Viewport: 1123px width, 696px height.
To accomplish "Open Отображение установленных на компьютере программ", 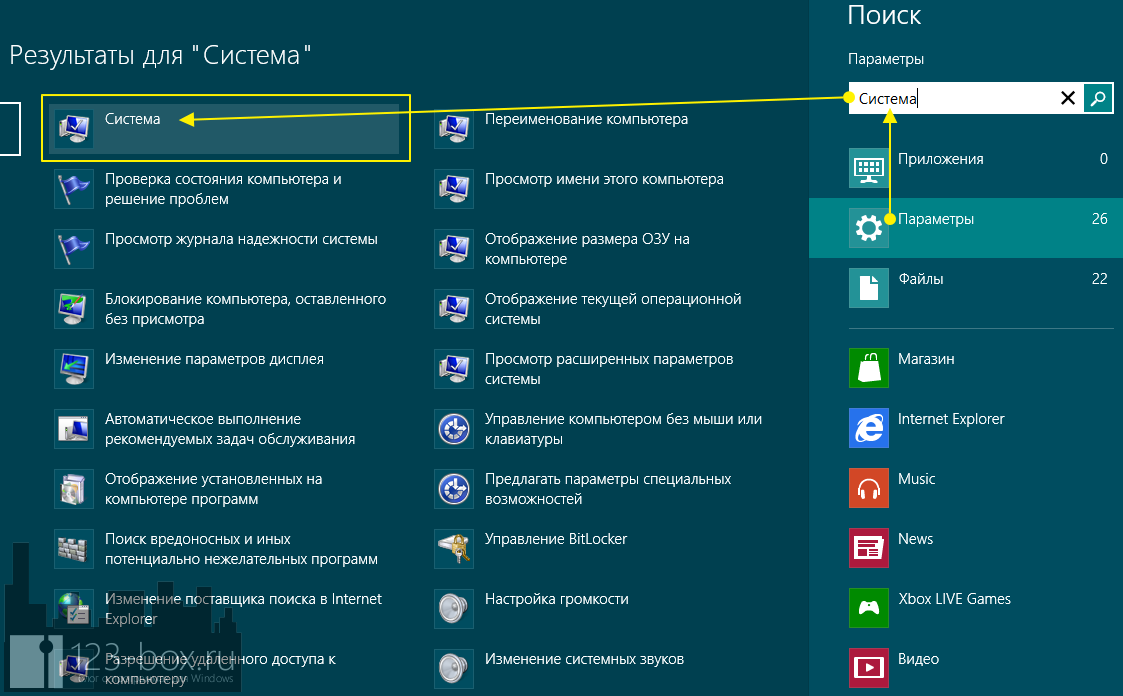I will pos(213,490).
